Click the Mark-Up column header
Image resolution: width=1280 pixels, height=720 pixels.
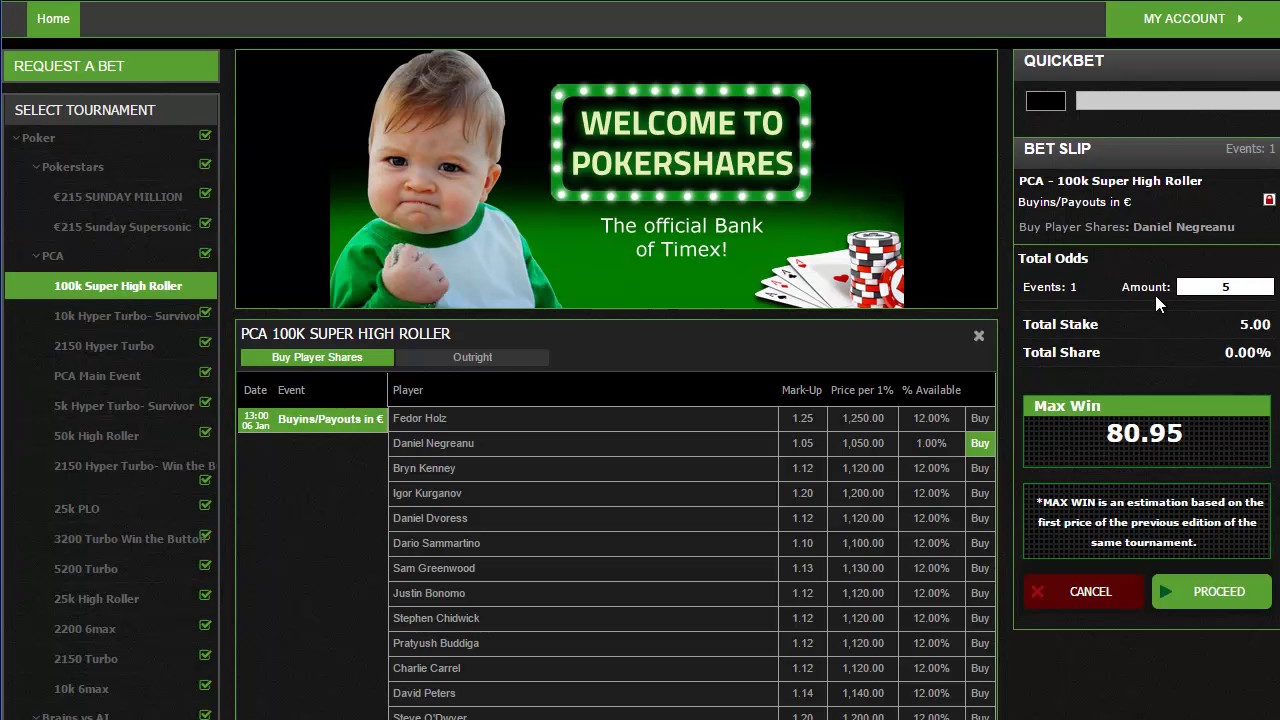tap(801, 390)
